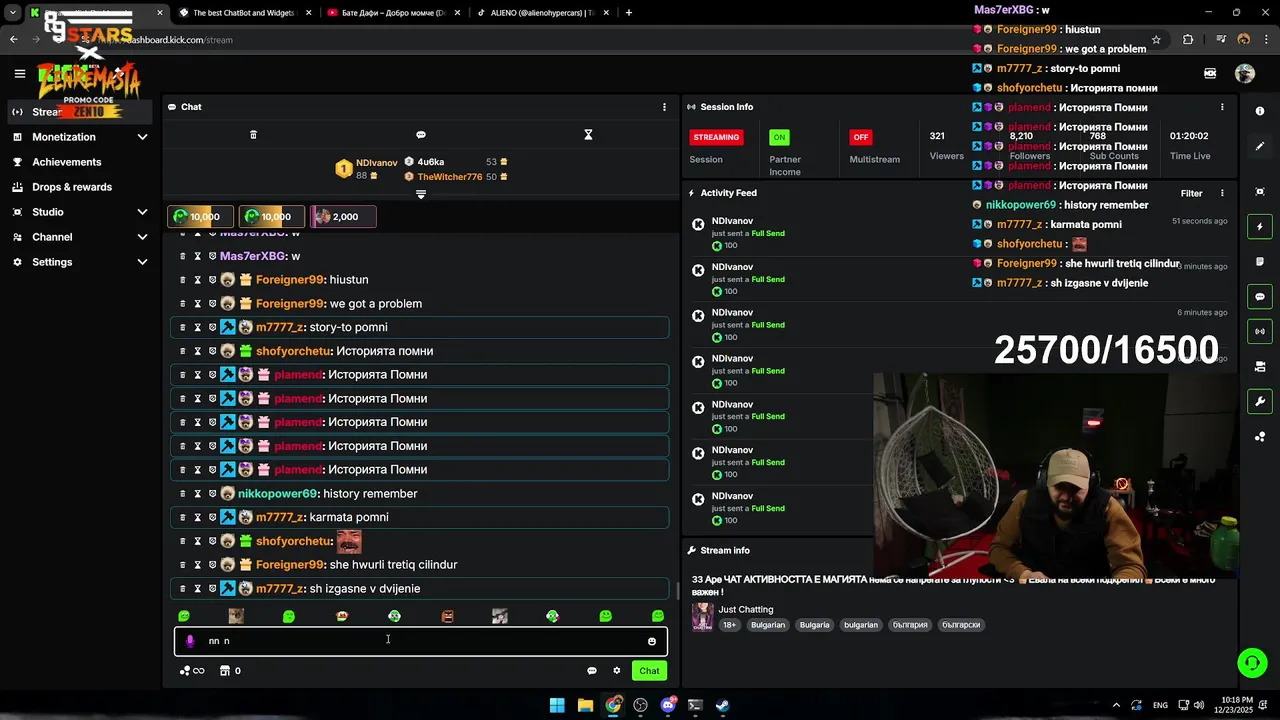Click the layout panel icon in right sidebar
The image size is (1280, 720).
[x=1260, y=367]
